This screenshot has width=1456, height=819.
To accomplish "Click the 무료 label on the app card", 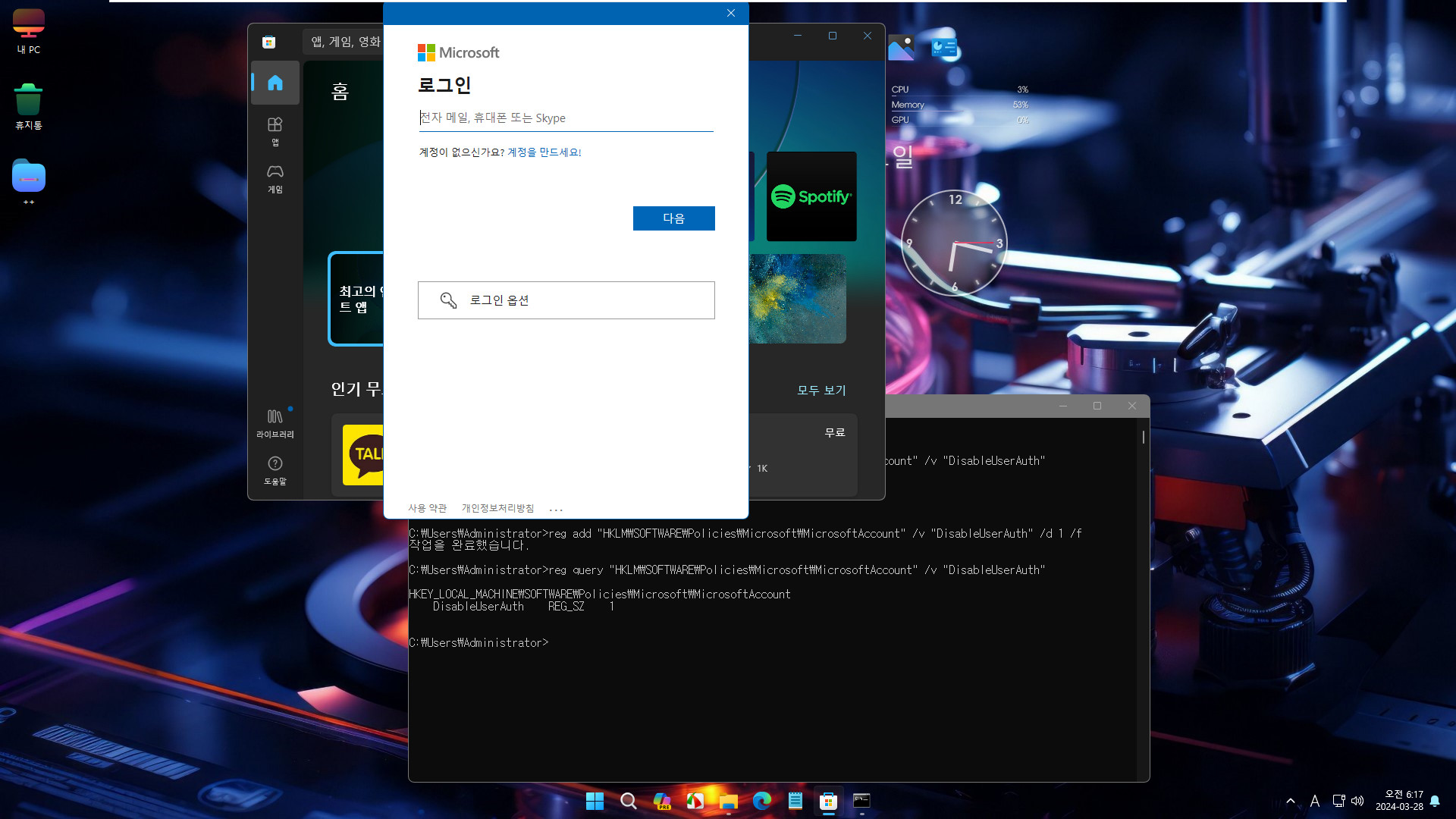I will (x=835, y=432).
